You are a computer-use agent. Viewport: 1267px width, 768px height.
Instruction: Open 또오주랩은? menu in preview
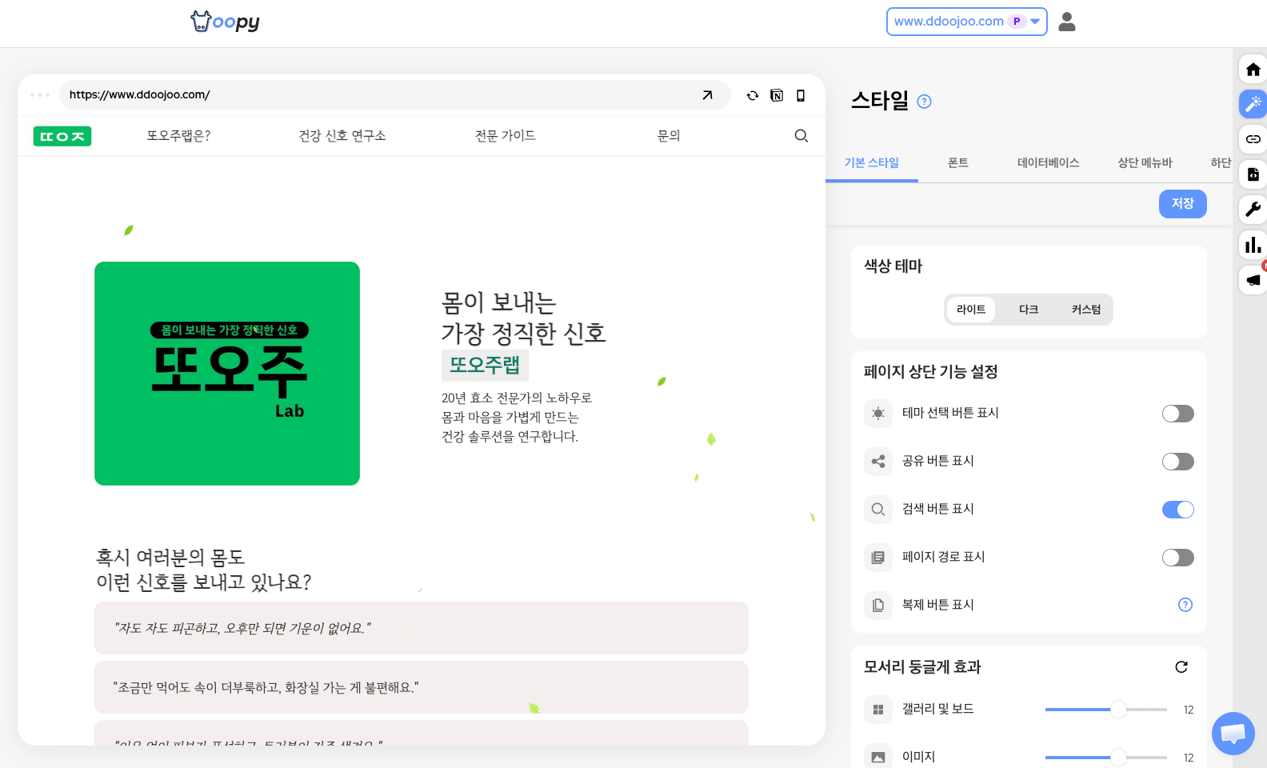coord(178,136)
